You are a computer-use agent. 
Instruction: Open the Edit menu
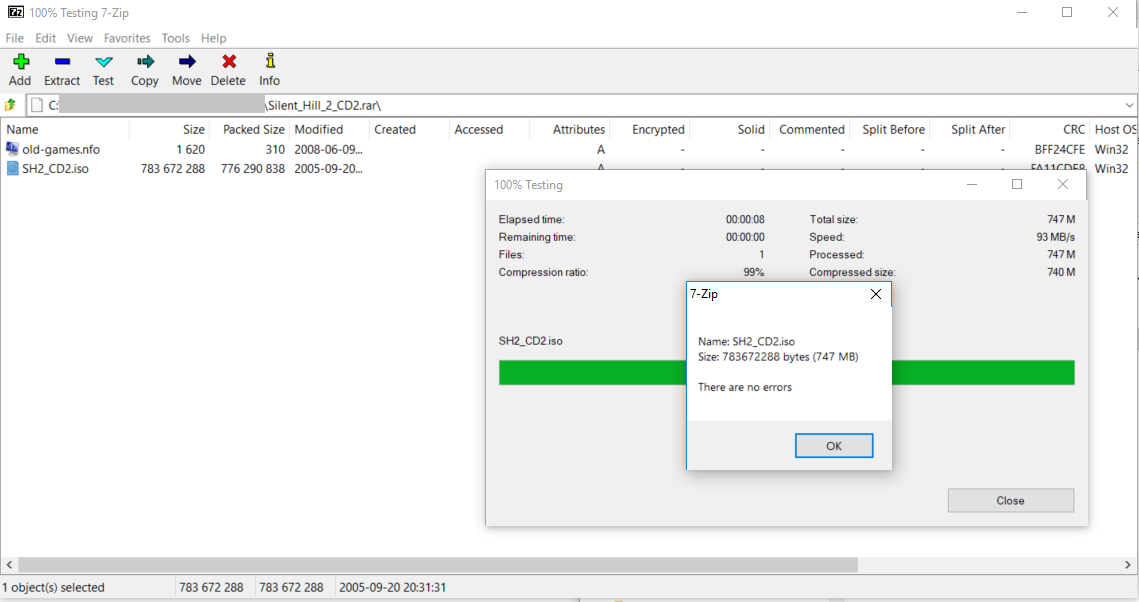click(x=45, y=38)
